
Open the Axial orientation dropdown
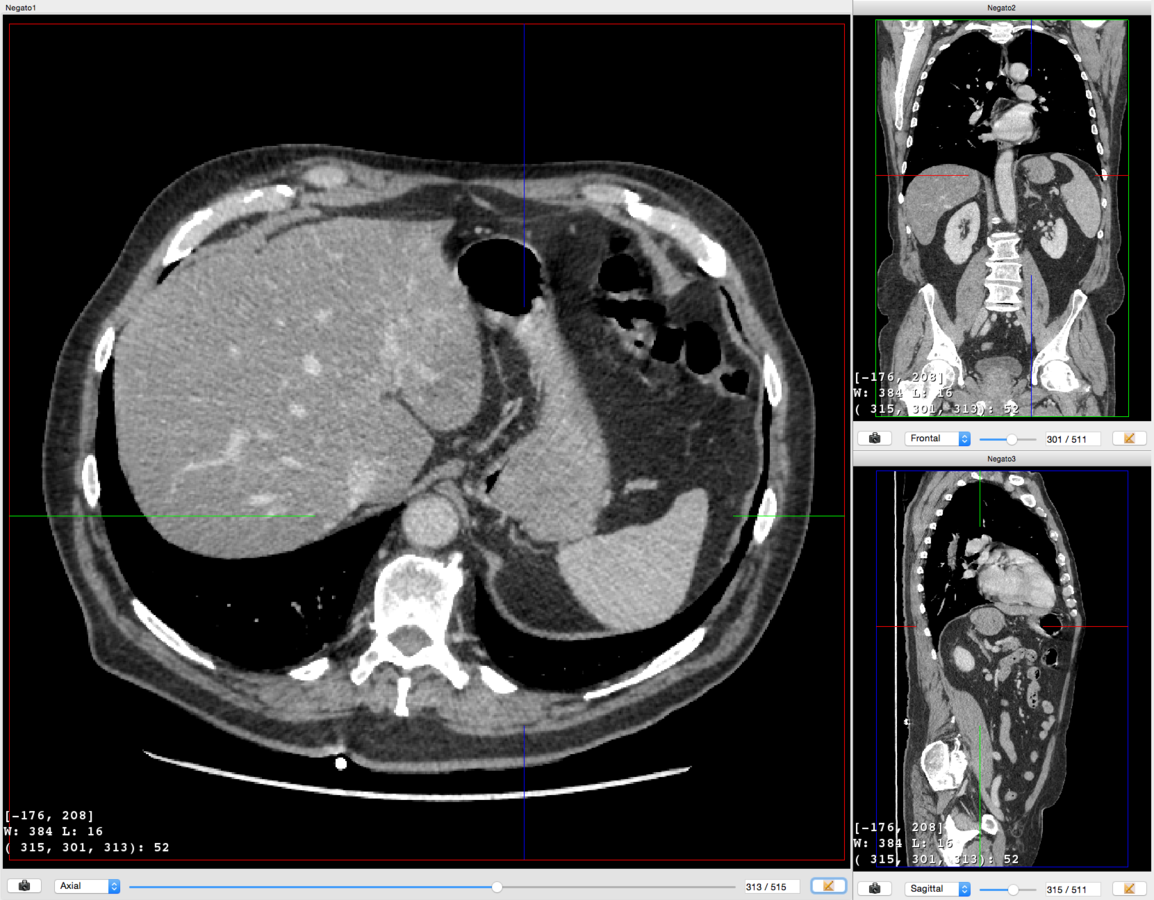tap(87, 886)
